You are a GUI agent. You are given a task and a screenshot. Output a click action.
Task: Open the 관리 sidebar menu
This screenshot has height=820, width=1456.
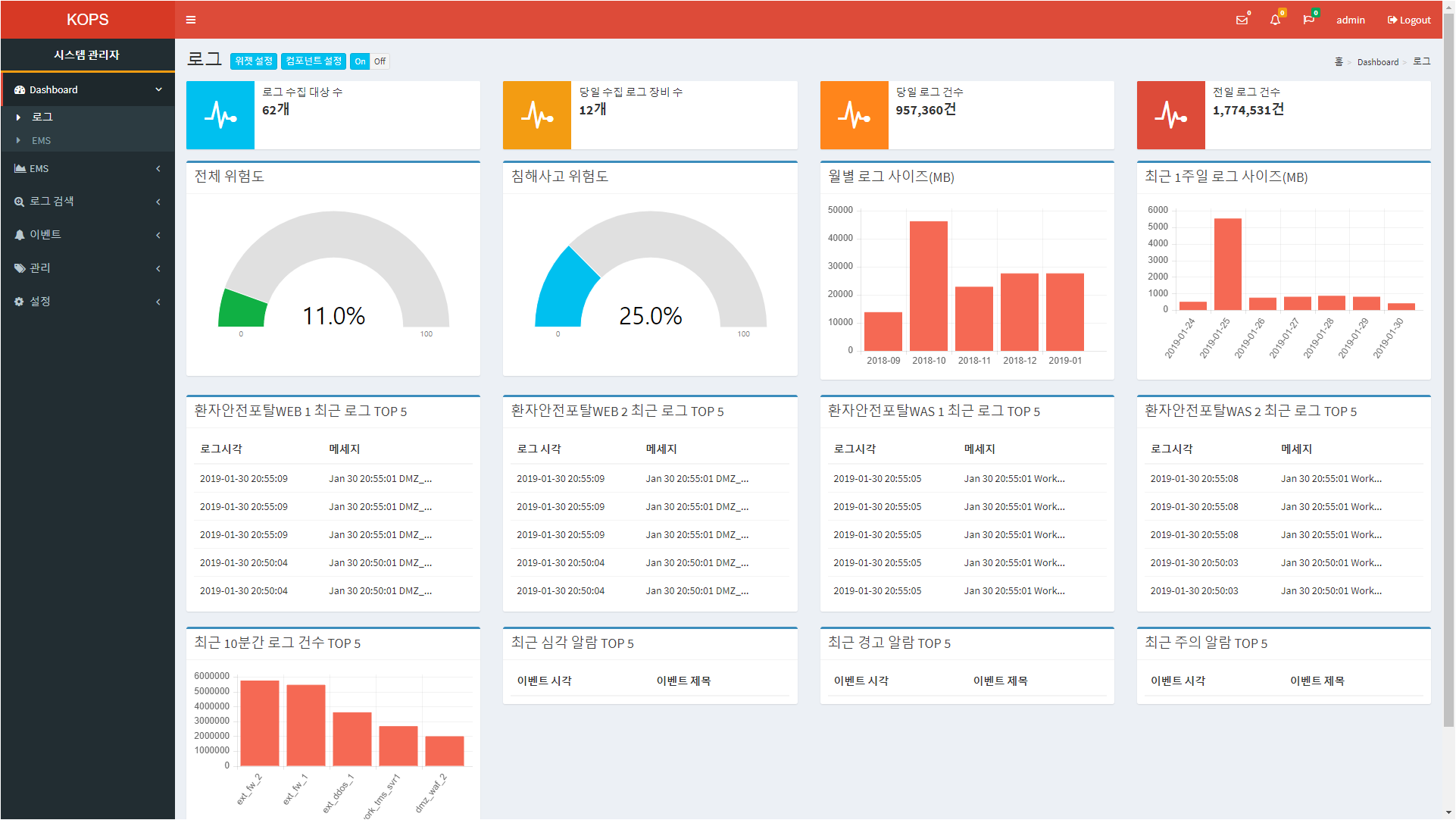pyautogui.click(x=87, y=268)
